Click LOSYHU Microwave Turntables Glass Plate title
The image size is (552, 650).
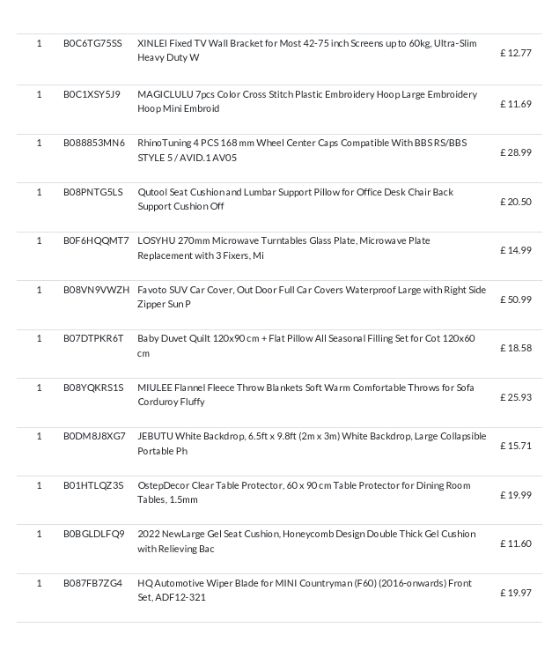tap(283, 248)
